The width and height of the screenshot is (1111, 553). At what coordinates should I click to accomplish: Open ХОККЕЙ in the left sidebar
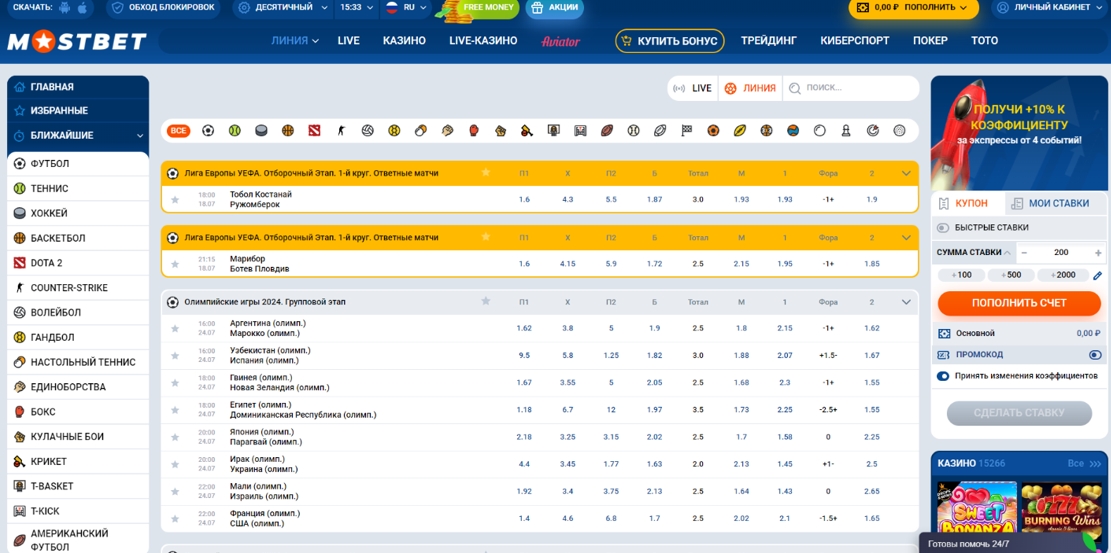[78, 213]
